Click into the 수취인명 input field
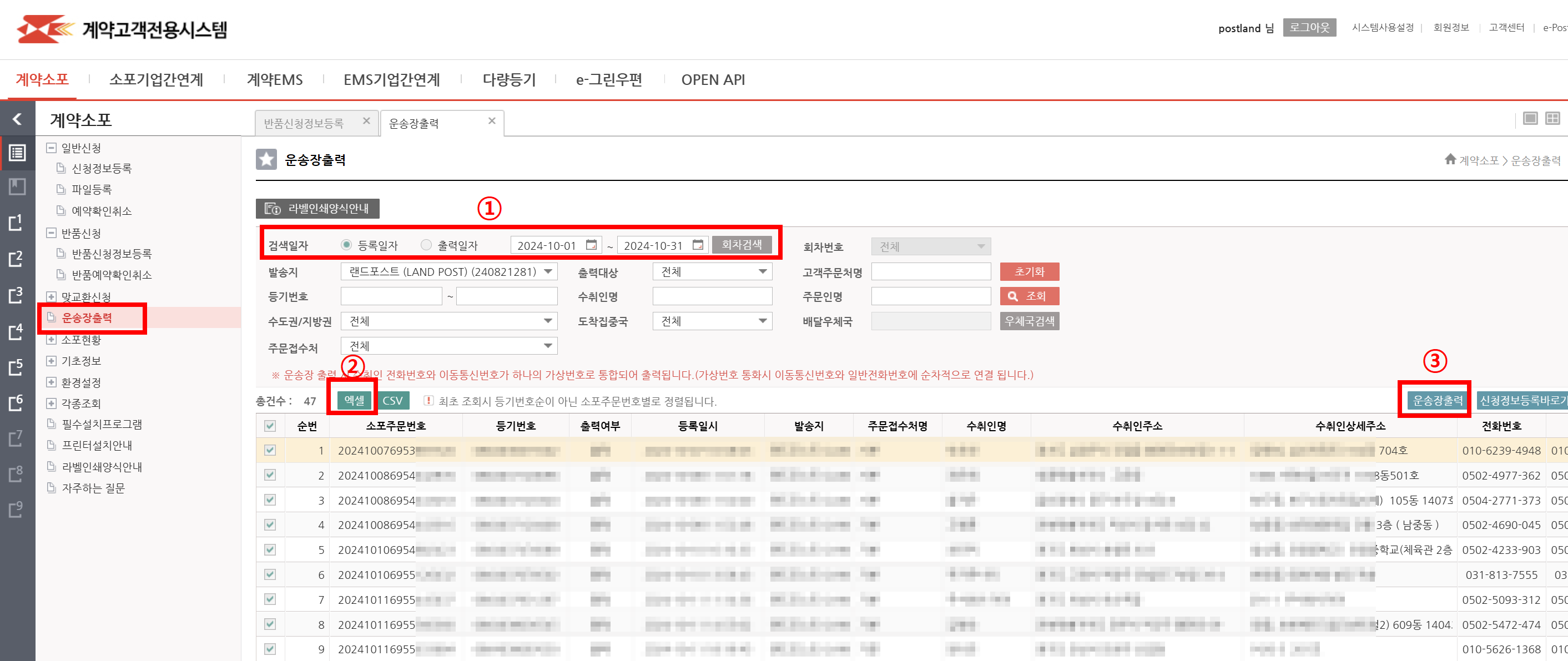Screen dimensions: 1568x661 coord(712,296)
